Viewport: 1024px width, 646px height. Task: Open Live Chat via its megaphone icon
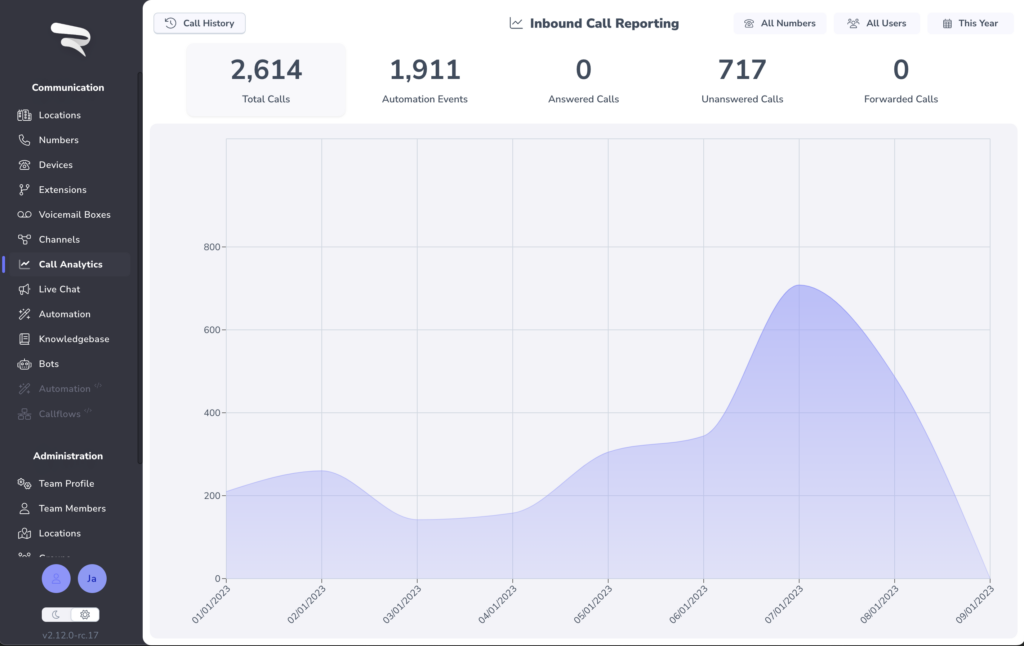point(24,289)
